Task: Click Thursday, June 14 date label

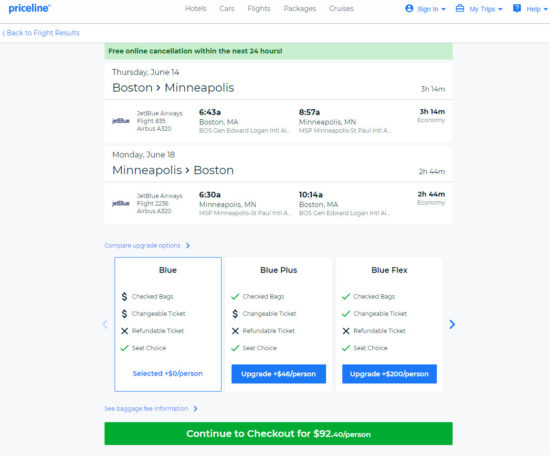Action: pos(146,72)
